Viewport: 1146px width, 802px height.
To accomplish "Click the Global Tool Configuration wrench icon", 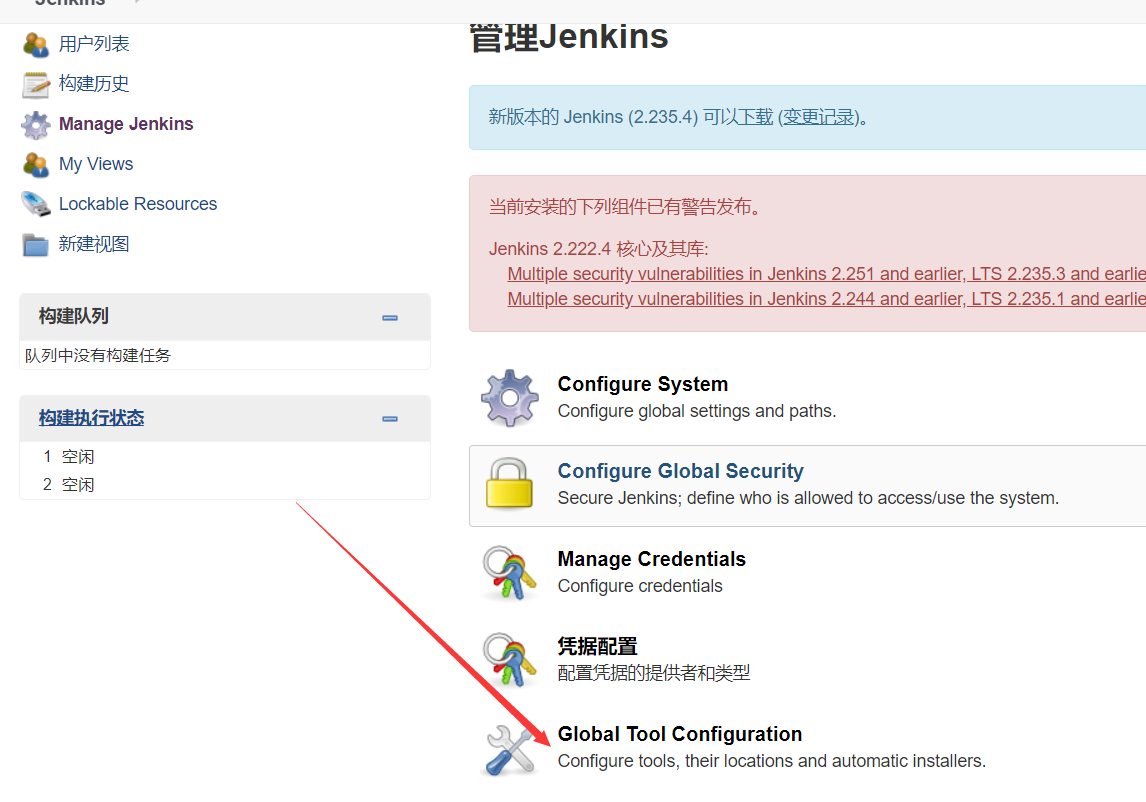I will [x=509, y=749].
